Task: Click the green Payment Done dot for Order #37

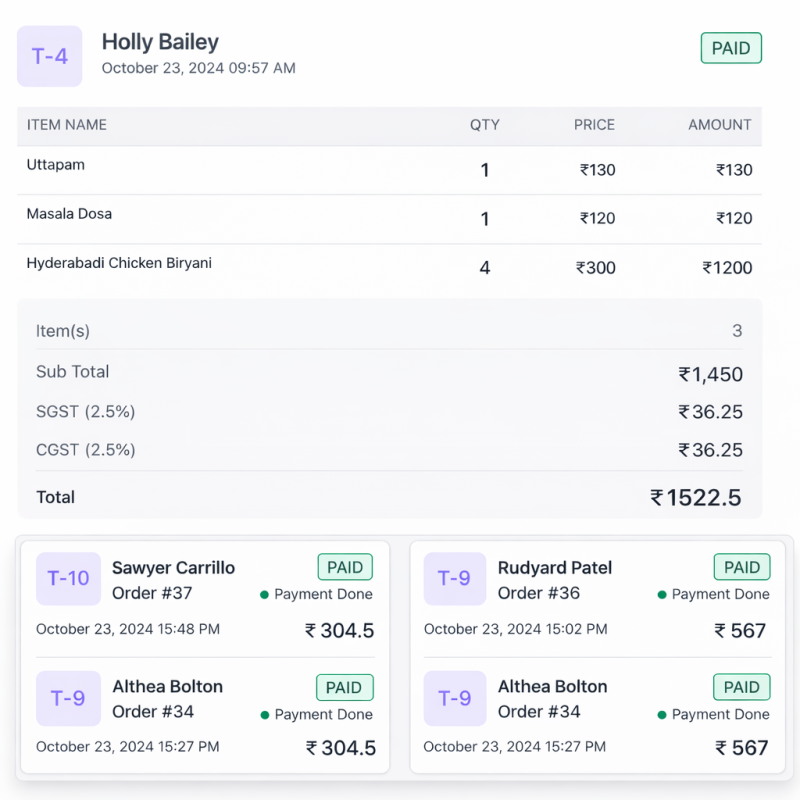Action: click(263, 594)
